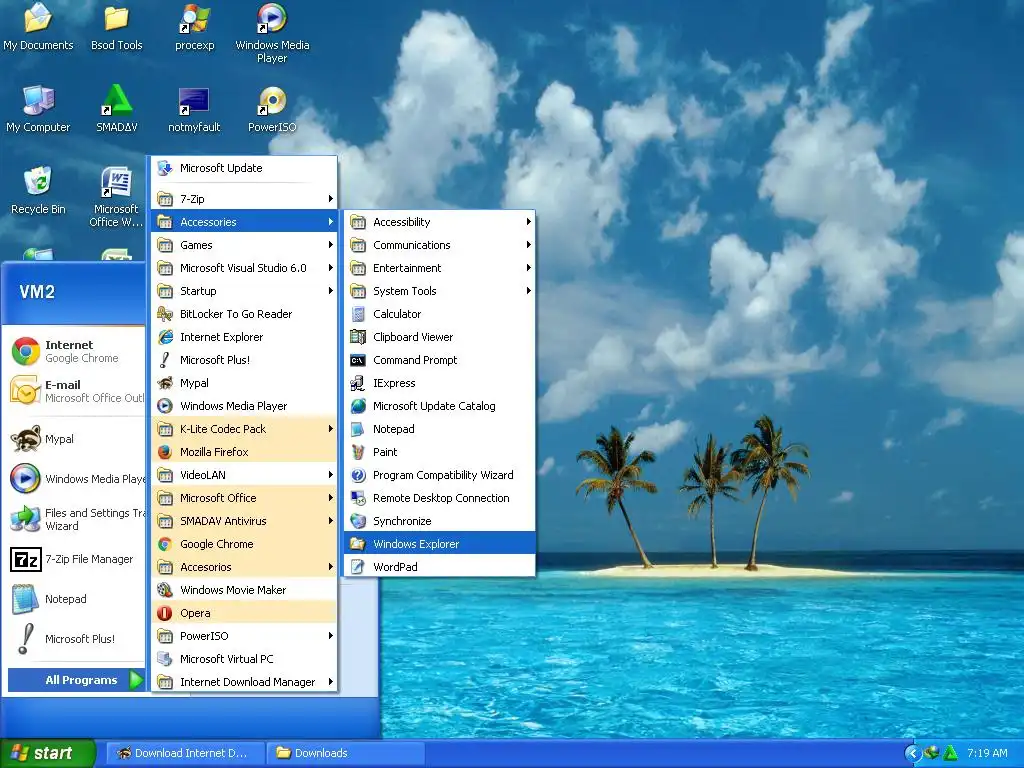This screenshot has height=768, width=1024.
Task: Launch Mozilla Firefox from All Programs
Action: pyautogui.click(x=244, y=452)
